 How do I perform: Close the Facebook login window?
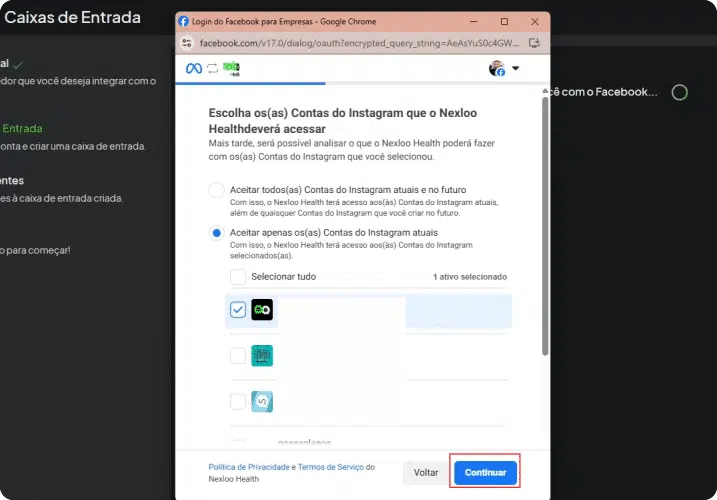[535, 22]
